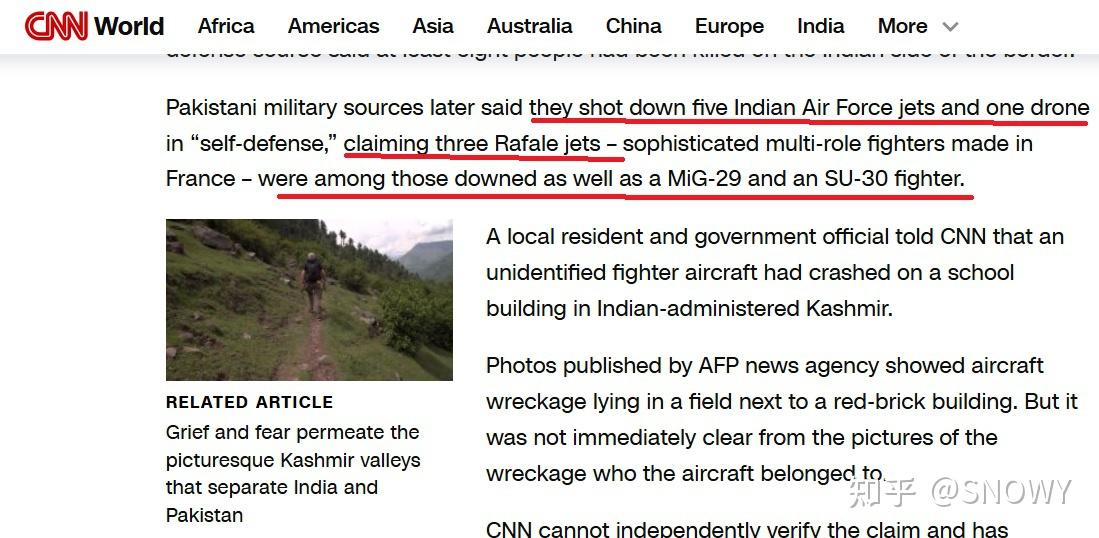
Task: Open the Kashmir valley hiker thumbnail
Action: click(x=309, y=300)
